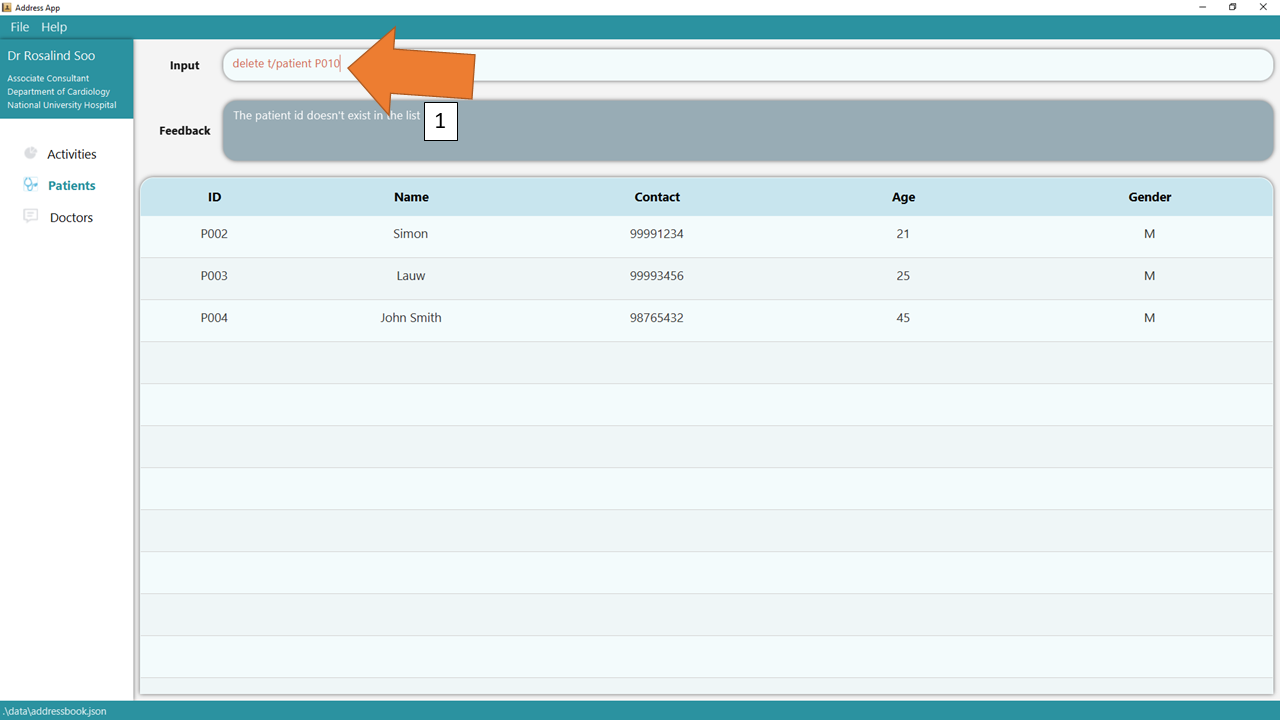Click the Activities sidebar icon
Image resolution: width=1280 pixels, height=720 pixels.
pyautogui.click(x=31, y=153)
